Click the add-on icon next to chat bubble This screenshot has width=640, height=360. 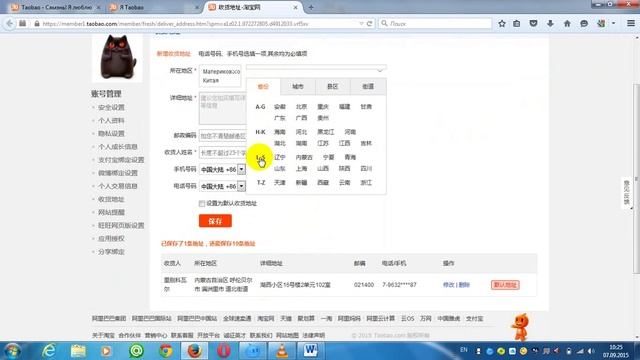tap(601, 24)
